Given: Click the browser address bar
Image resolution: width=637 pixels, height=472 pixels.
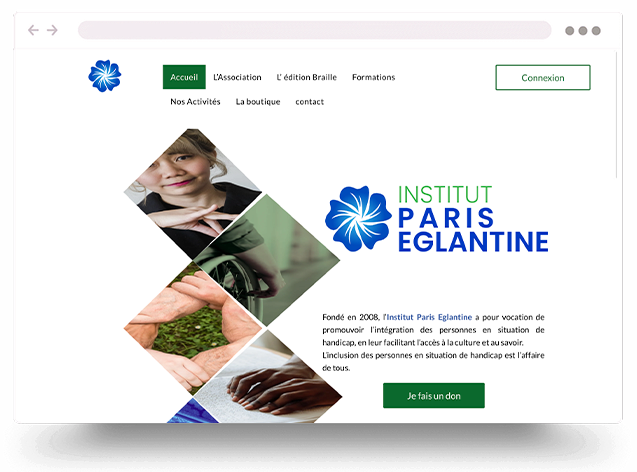Looking at the screenshot, I should (x=314, y=30).
